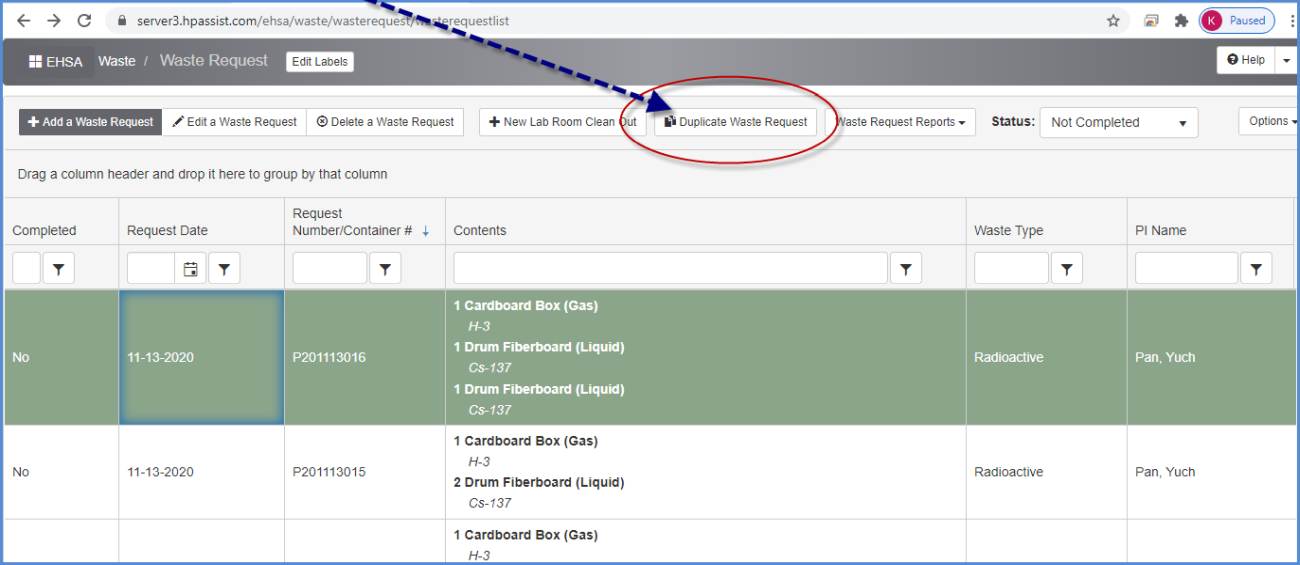Viewport: 1300px width, 565px height.
Task: Click the filter icon for Request Number column
Action: (x=385, y=268)
